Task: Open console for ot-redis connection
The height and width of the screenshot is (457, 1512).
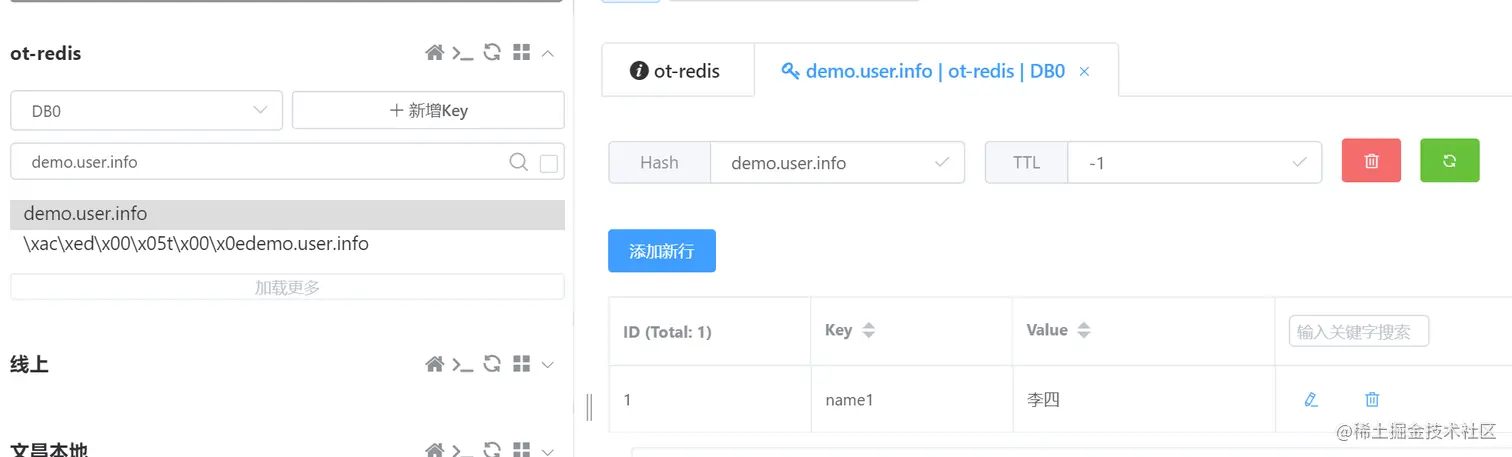Action: [462, 53]
